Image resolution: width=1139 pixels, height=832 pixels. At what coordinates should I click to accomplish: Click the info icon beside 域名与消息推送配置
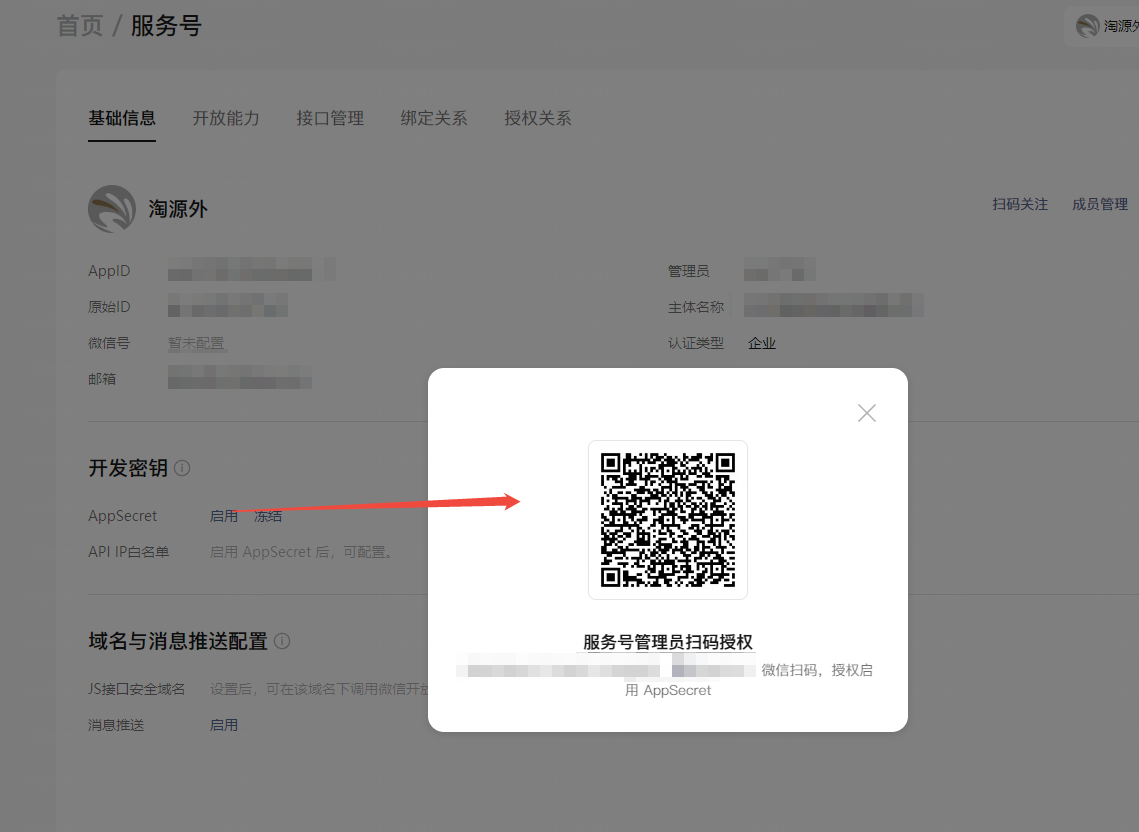coord(282,641)
